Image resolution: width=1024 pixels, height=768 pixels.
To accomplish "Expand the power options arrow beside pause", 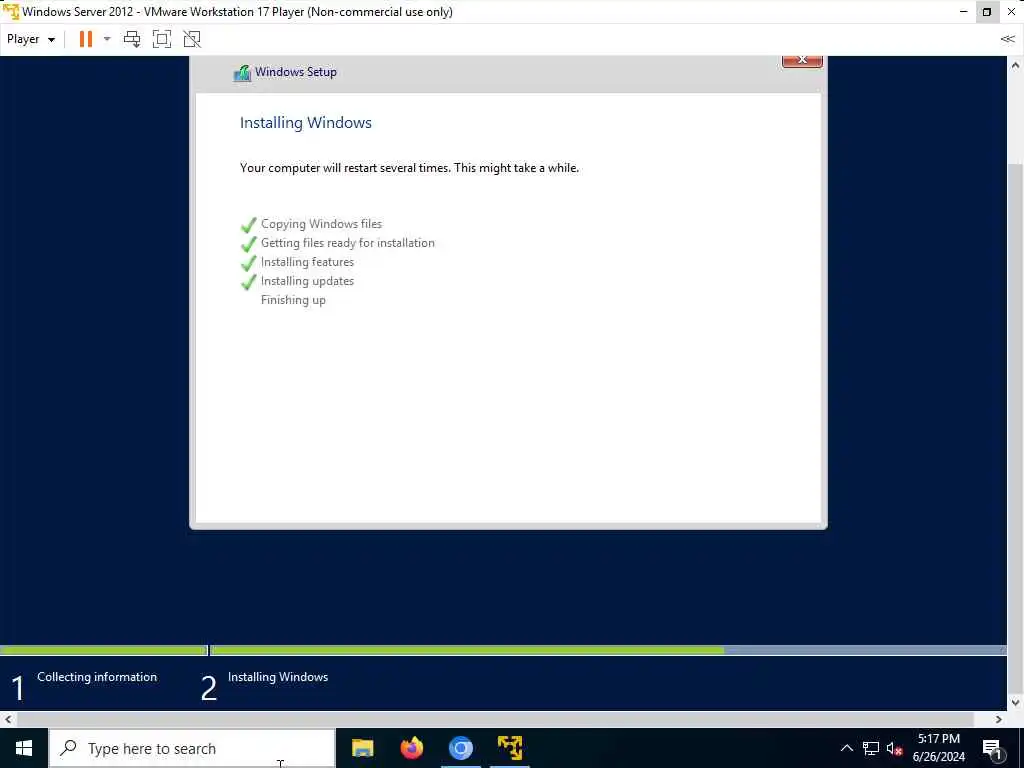I will 107,39.
